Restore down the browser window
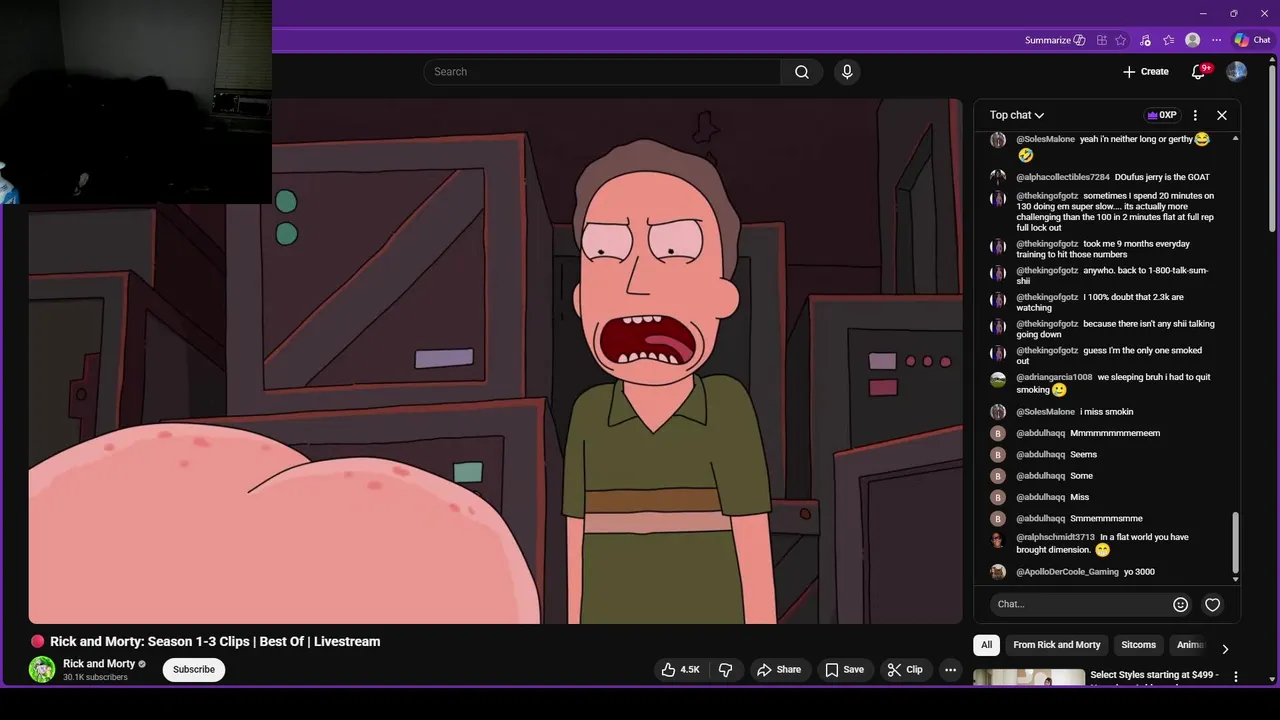This screenshot has height=720, width=1280. tap(1233, 13)
